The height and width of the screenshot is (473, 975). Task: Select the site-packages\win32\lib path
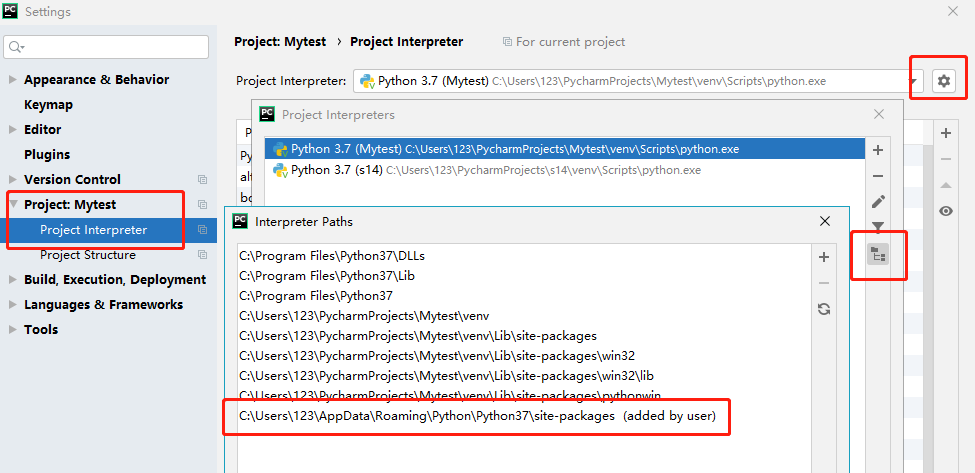(x=446, y=375)
